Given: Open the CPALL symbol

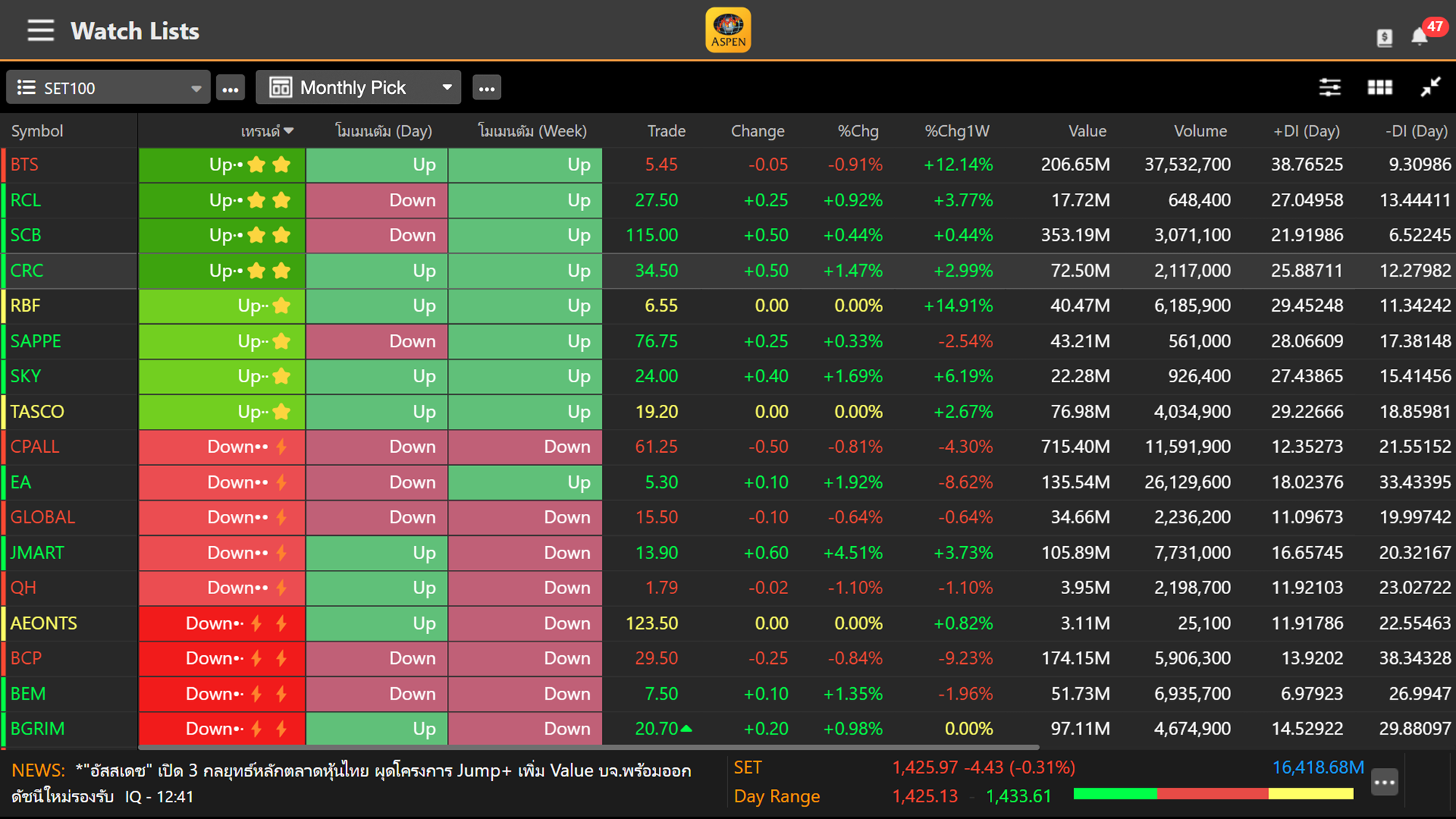Looking at the screenshot, I should tap(35, 446).
